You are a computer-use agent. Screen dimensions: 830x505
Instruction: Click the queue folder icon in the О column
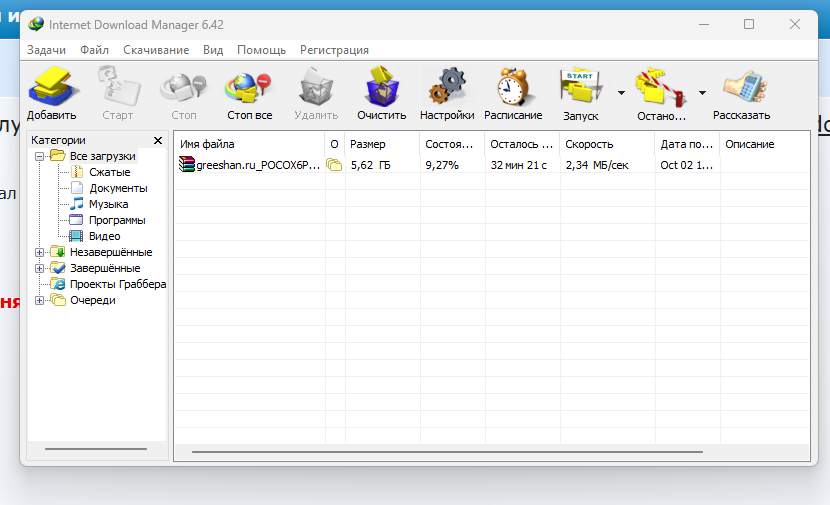click(x=334, y=165)
